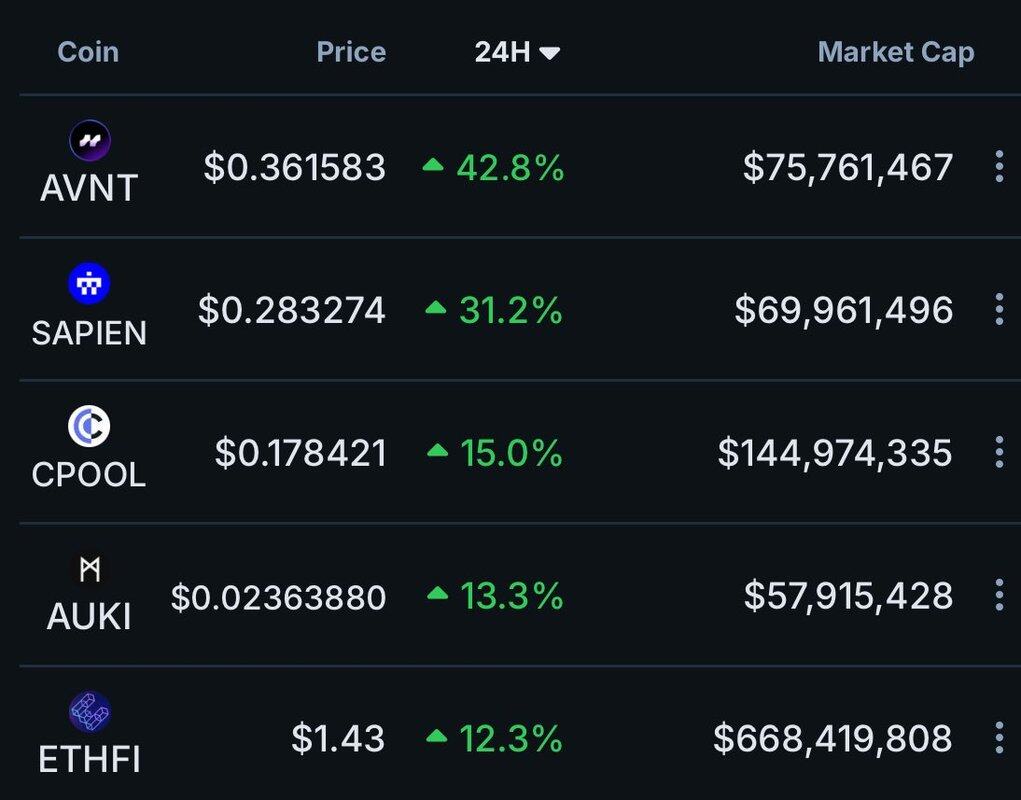Image resolution: width=1021 pixels, height=800 pixels.
Task: Select the ETHFI price $1.43
Action: click(x=338, y=738)
